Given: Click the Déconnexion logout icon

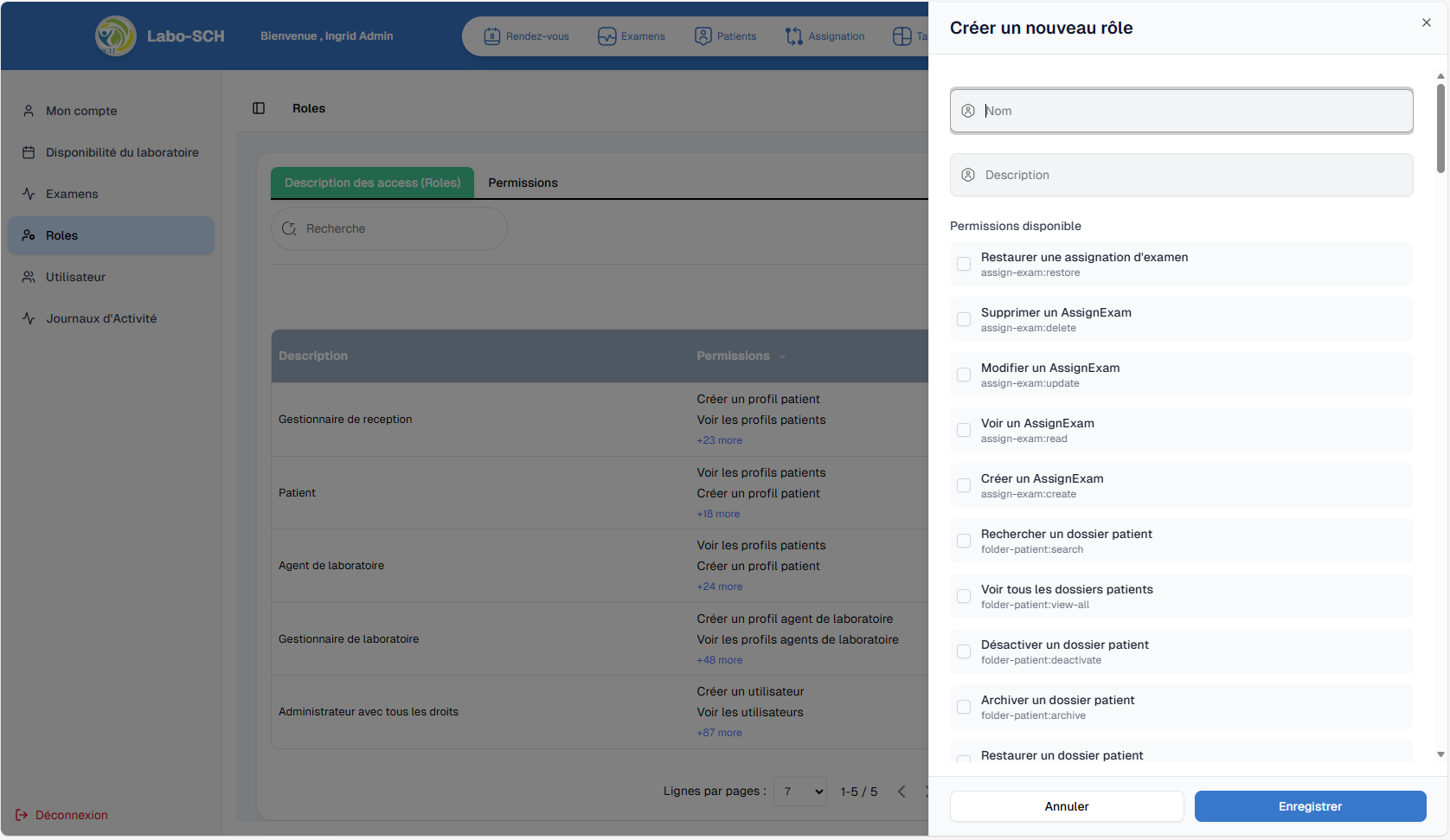Looking at the screenshot, I should point(22,815).
